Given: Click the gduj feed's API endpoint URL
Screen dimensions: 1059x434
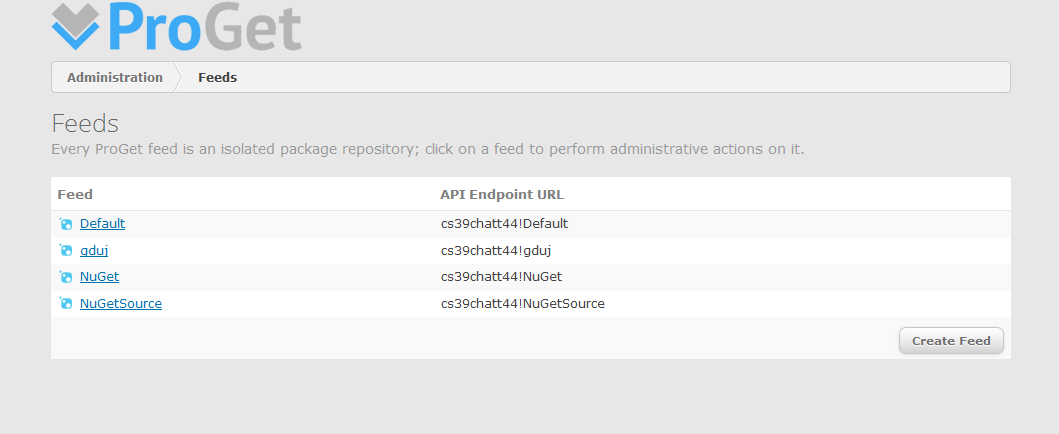Looking at the screenshot, I should pyautogui.click(x=496, y=250).
